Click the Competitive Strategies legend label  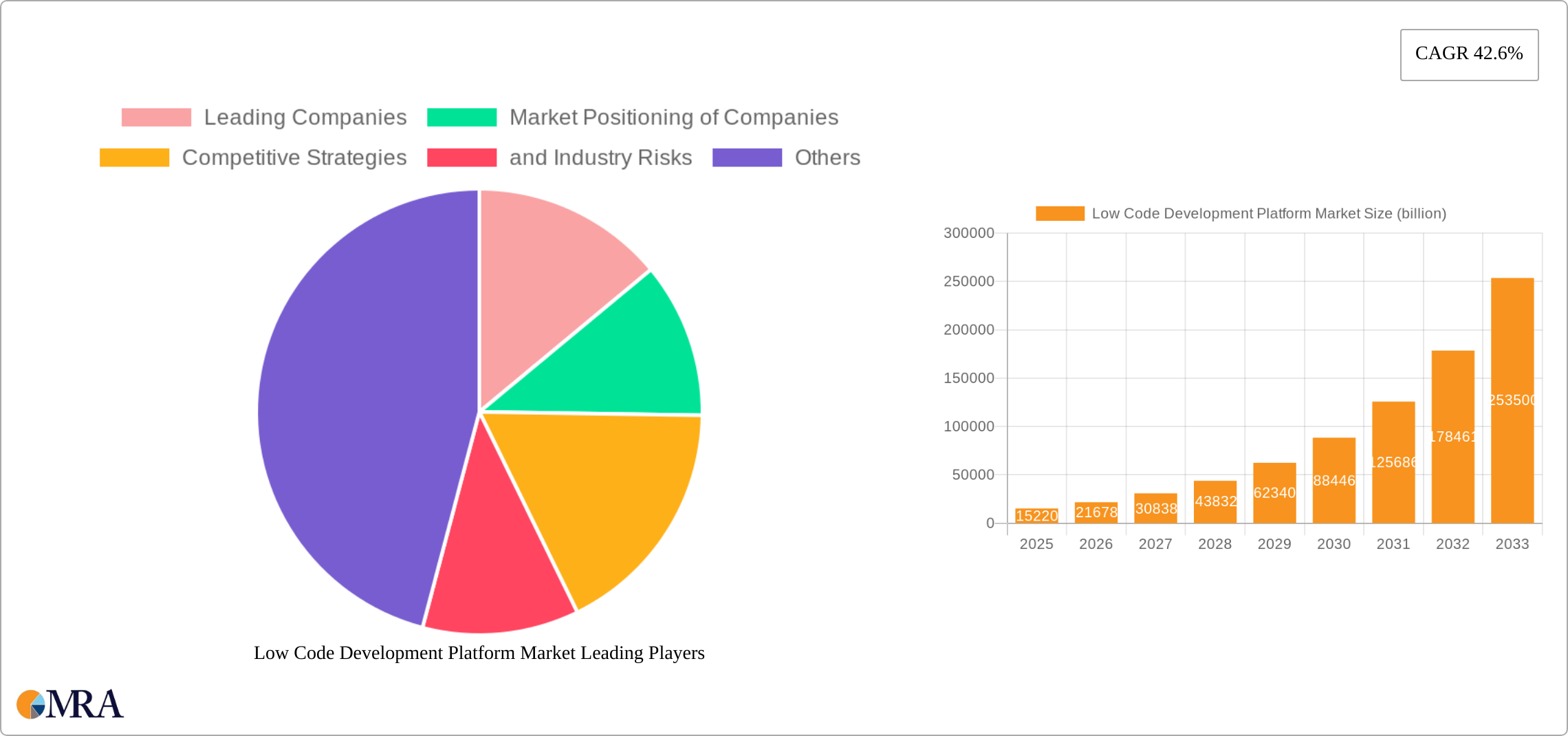(x=294, y=158)
